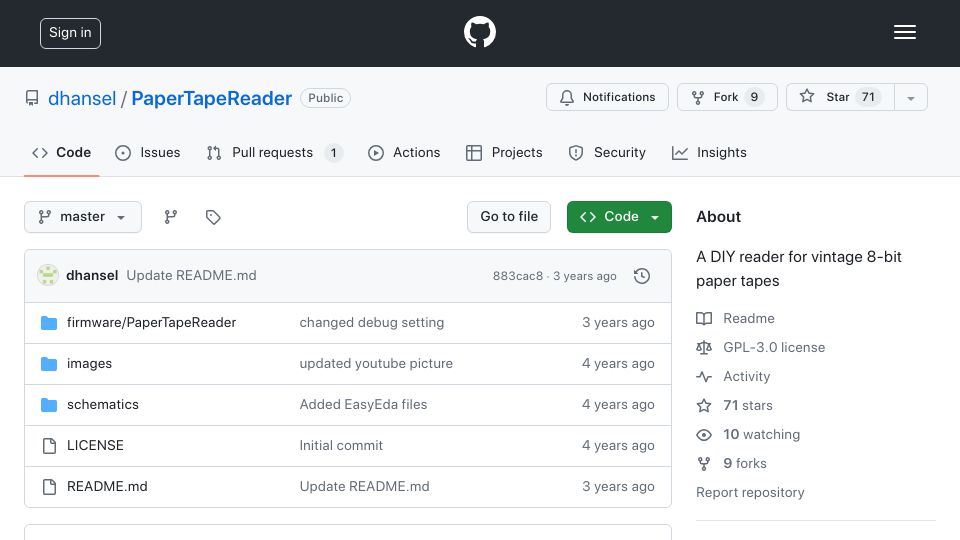Image resolution: width=960 pixels, height=540 pixels.
Task: Click the Report repository link
Action: coord(750,493)
